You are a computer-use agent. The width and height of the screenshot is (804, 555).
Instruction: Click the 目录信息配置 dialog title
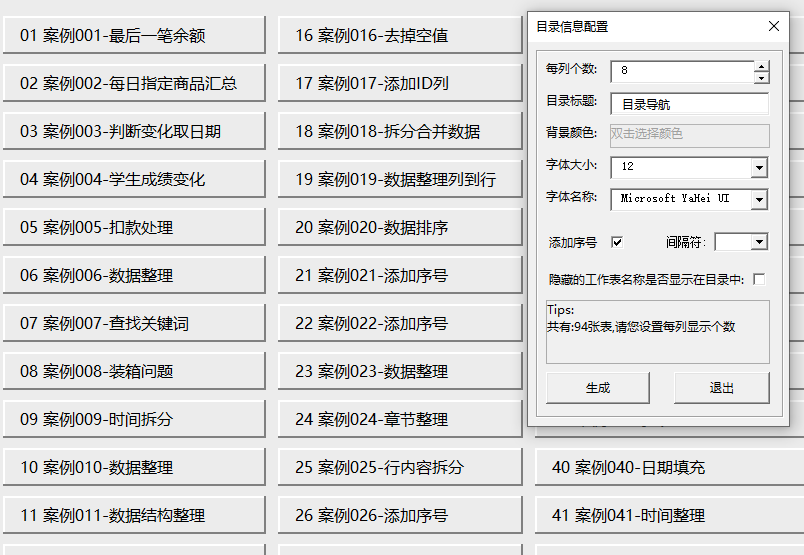572,27
